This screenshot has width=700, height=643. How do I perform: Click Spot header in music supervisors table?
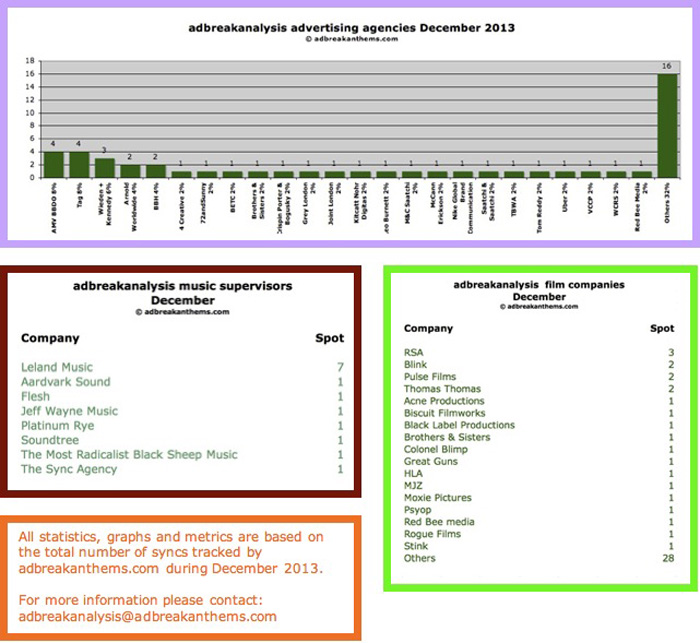329,338
